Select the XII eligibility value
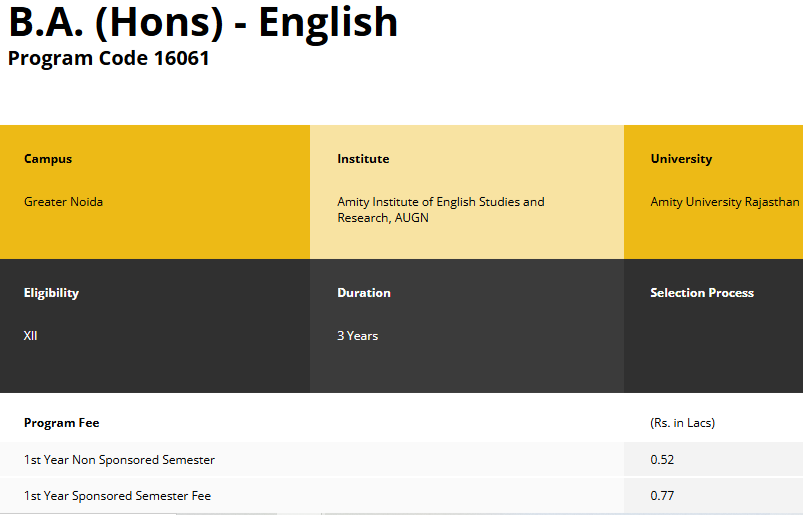 [30, 336]
